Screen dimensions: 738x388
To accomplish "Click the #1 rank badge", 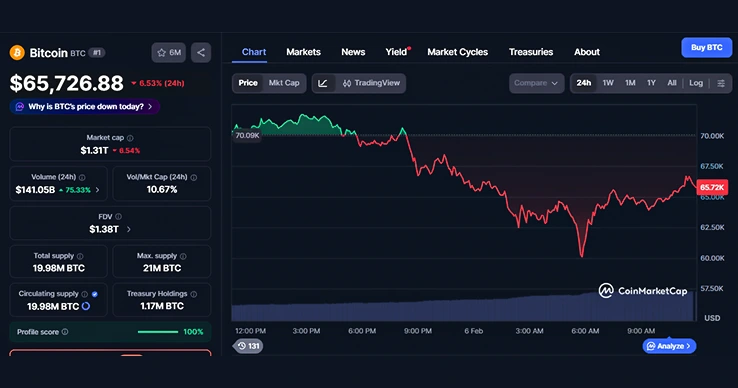I will [96, 53].
